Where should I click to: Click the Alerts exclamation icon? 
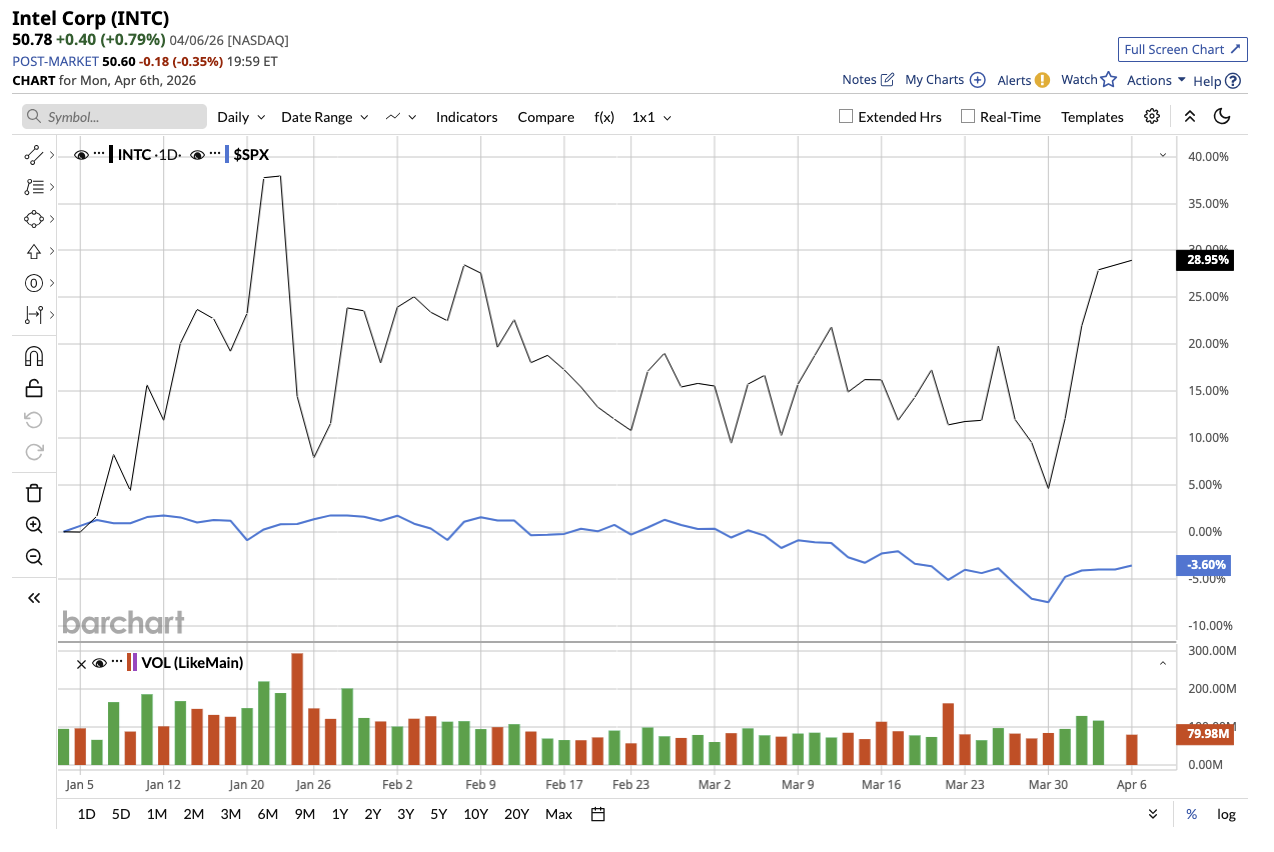tap(1042, 80)
